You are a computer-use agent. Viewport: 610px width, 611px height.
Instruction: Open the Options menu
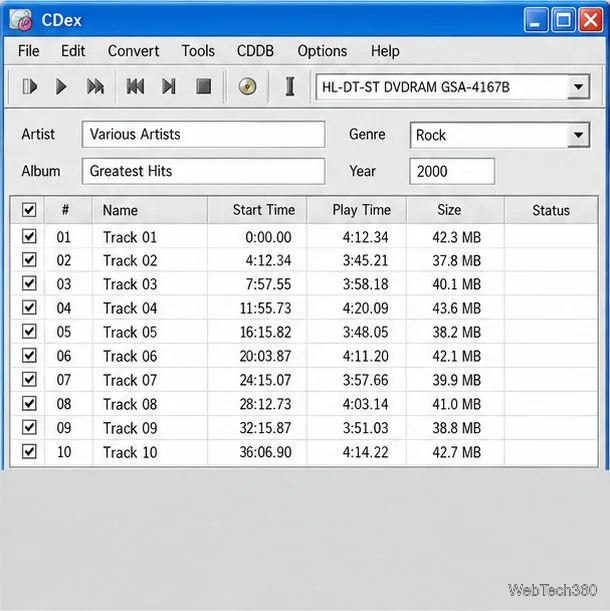point(322,51)
